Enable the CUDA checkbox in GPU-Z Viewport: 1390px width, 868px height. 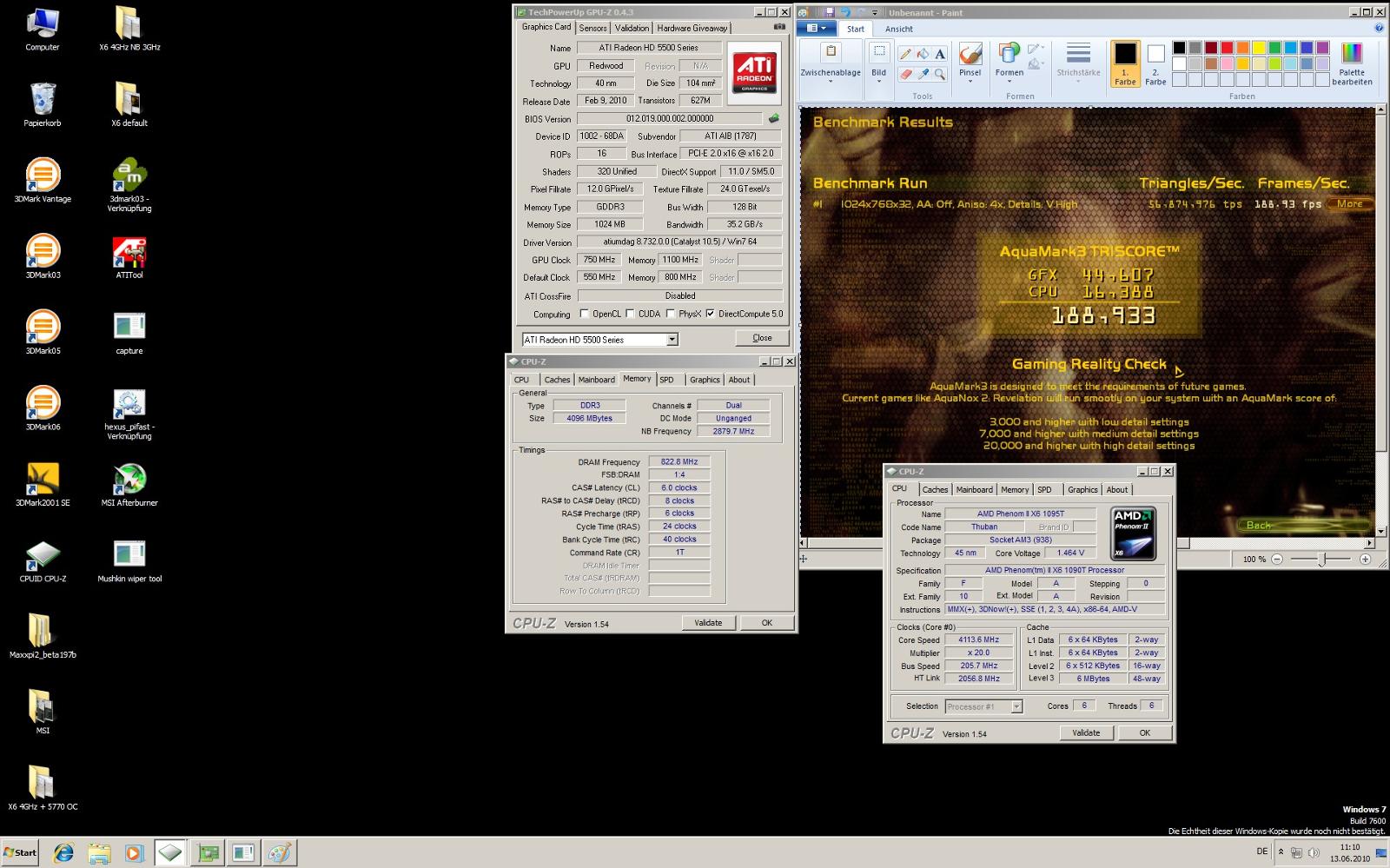[x=630, y=314]
